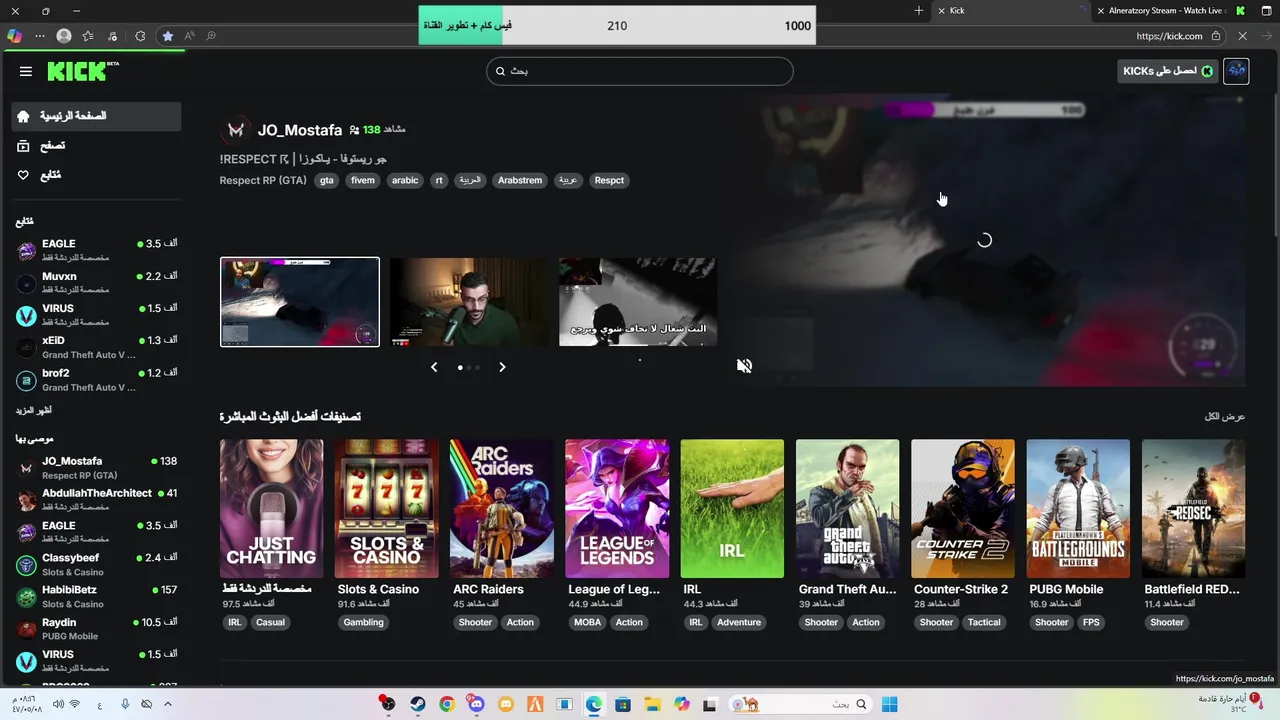Click Gambling tag under Slots & Casino
The width and height of the screenshot is (1280, 720).
pos(364,622)
